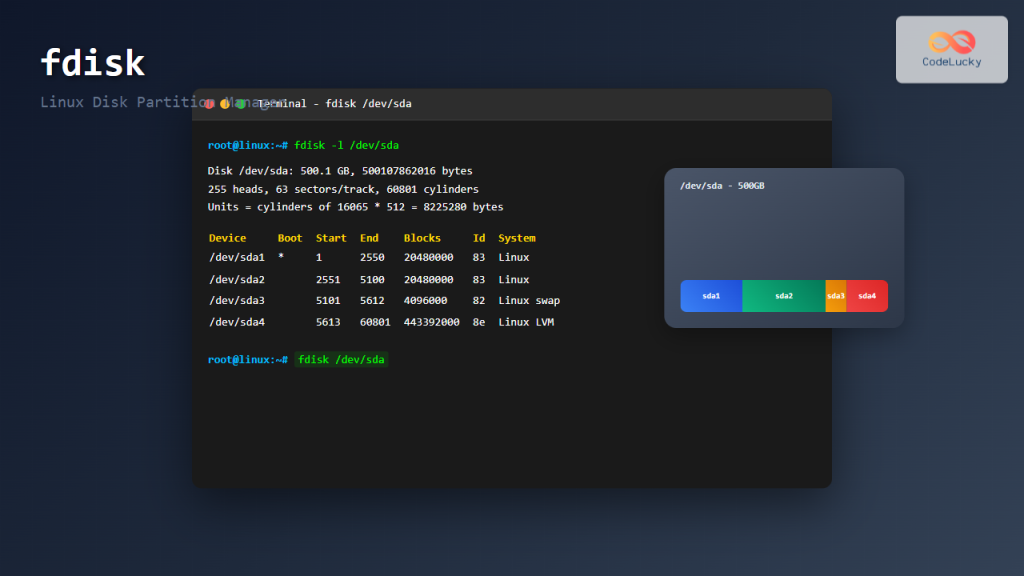Select the red sda4 partition block
Screen dimensions: 1024x576
click(866, 296)
